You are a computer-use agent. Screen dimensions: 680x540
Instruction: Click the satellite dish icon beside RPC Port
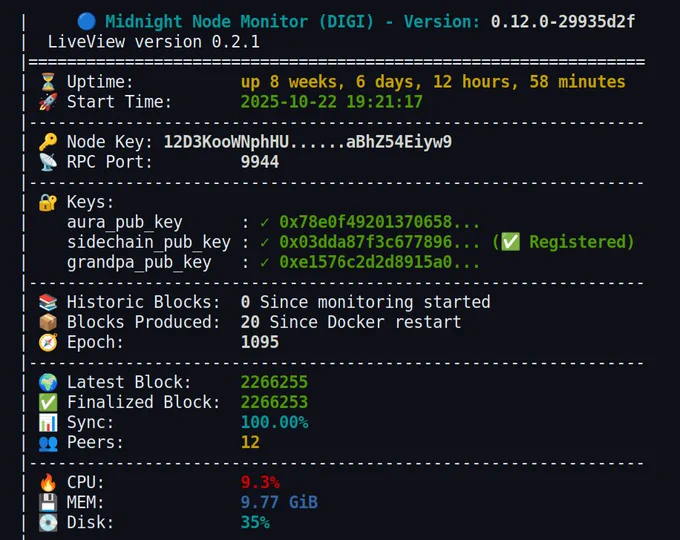[x=48, y=162]
